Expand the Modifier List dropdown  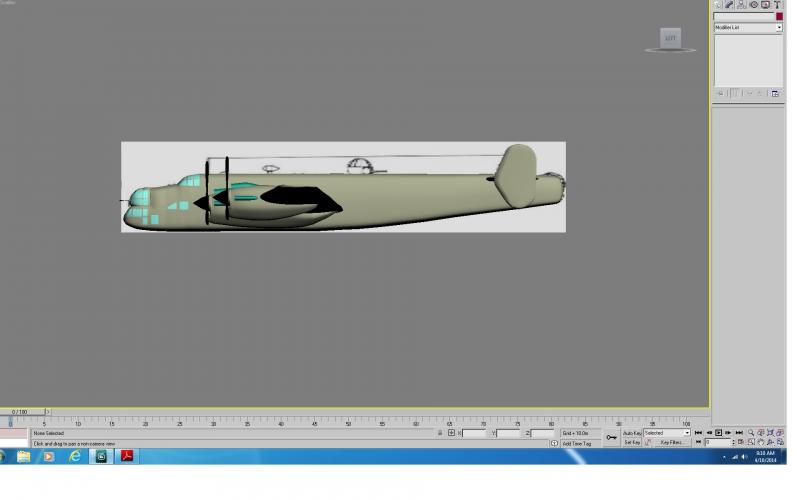click(x=748, y=28)
